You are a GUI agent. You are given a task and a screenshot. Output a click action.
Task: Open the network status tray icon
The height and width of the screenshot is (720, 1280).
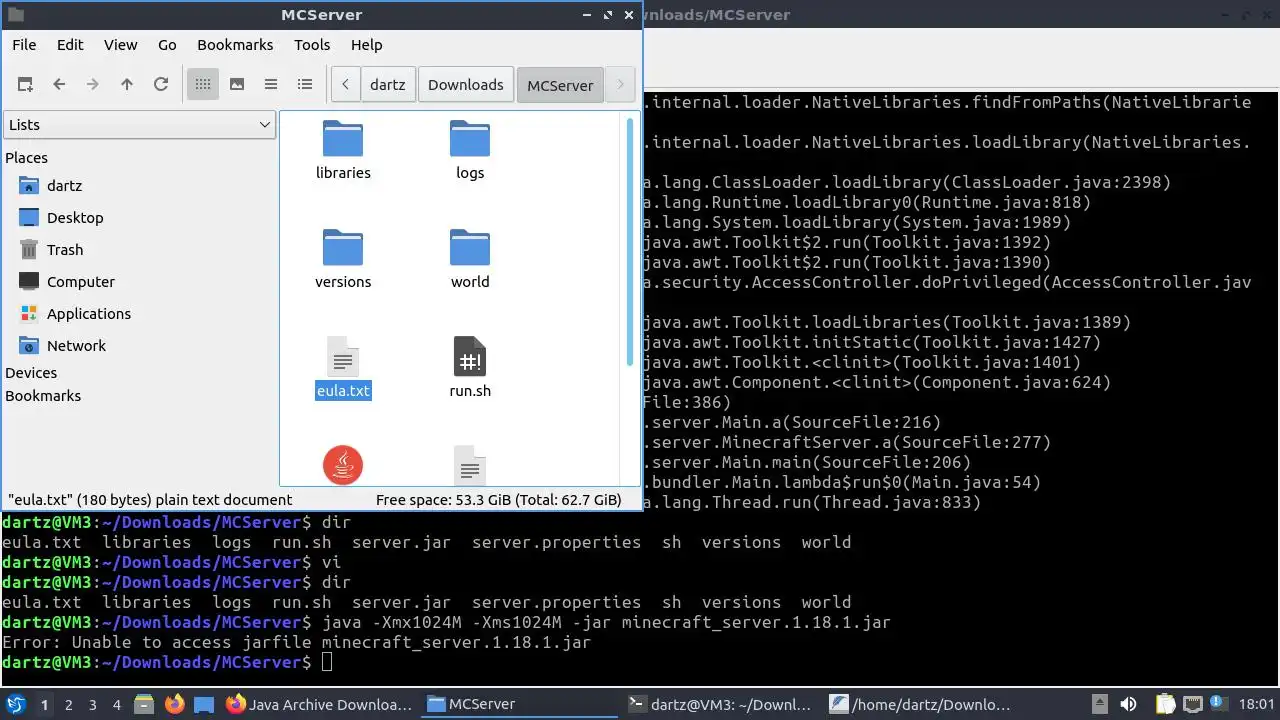click(1192, 704)
